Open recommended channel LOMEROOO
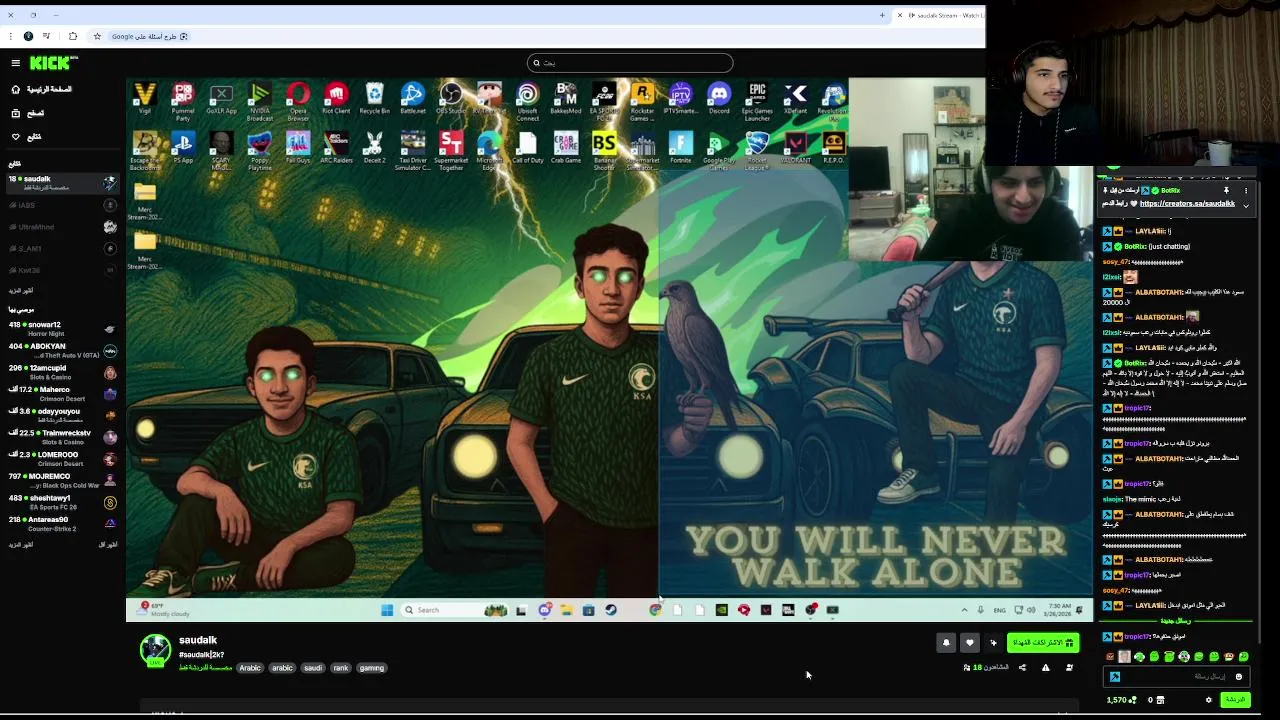Screen dimensions: 1280x720 click(x=62, y=459)
